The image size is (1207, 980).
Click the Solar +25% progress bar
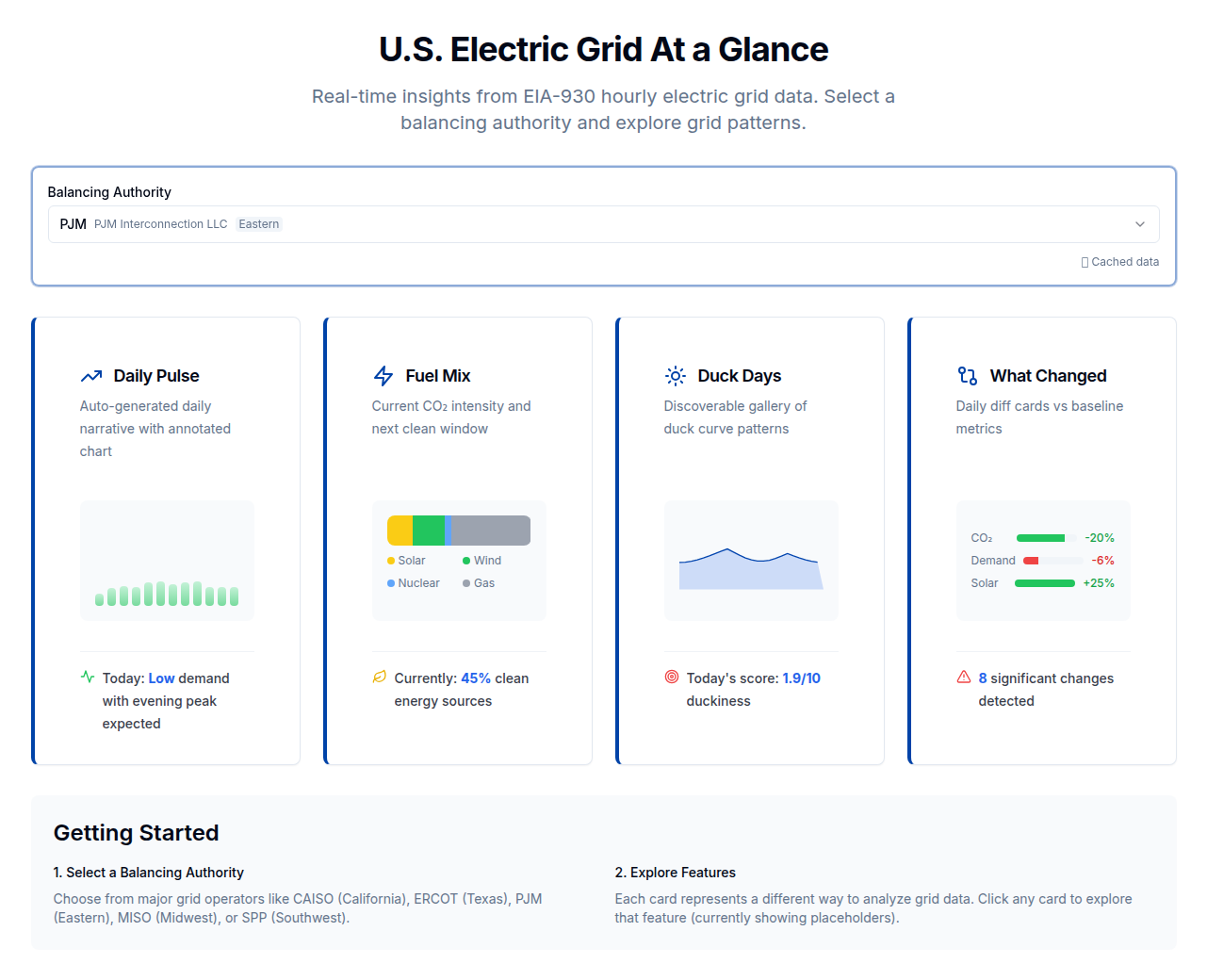pos(1044,582)
